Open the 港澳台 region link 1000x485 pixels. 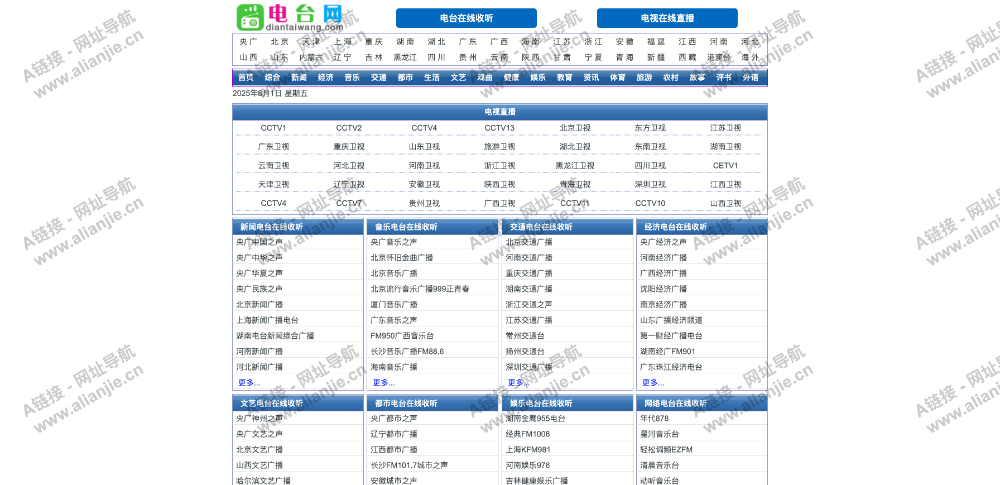click(719, 57)
